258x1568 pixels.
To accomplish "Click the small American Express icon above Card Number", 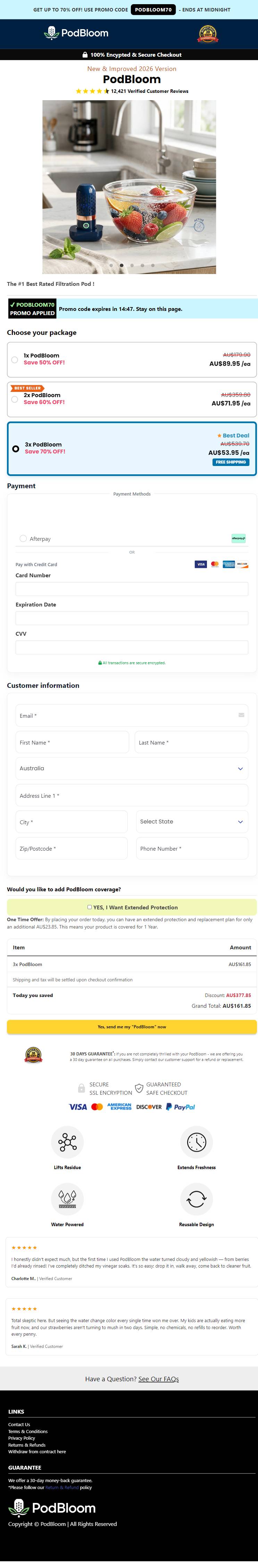I will [229, 564].
